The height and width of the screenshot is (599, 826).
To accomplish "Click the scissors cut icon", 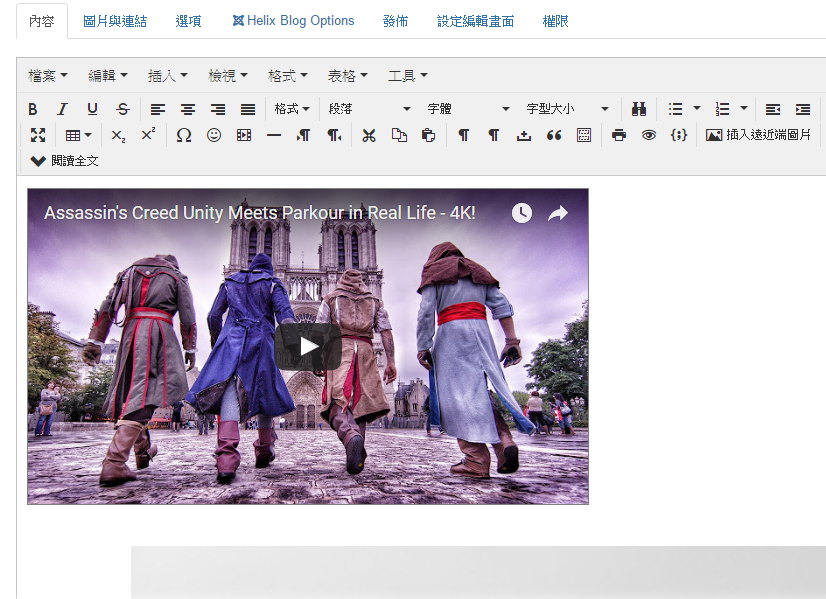I will 368,135.
